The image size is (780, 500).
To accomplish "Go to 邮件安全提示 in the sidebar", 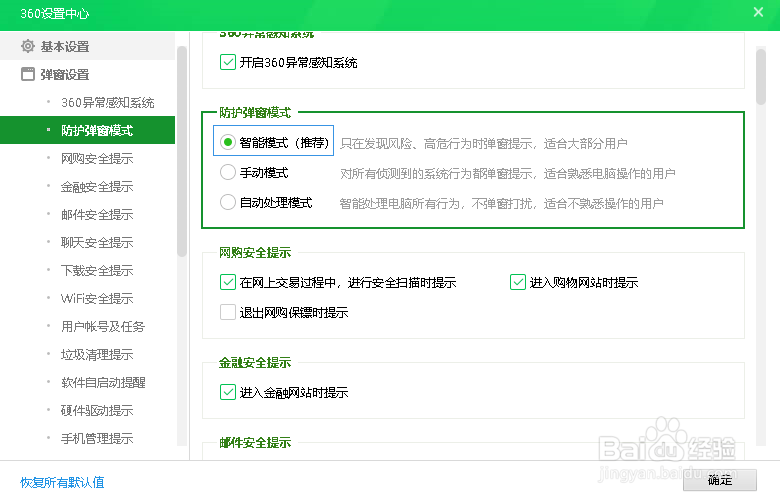I will (97, 214).
